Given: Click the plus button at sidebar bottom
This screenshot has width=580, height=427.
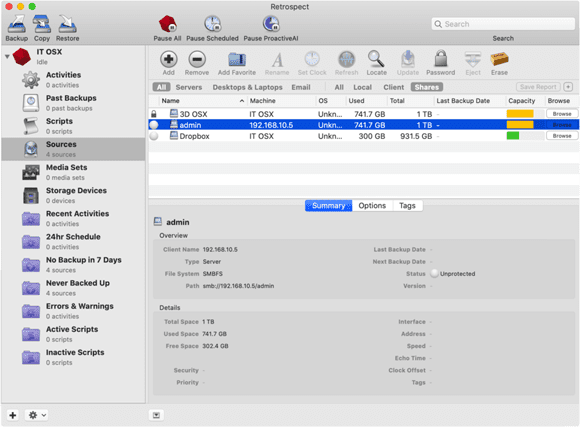Looking at the screenshot, I should coord(13,415).
